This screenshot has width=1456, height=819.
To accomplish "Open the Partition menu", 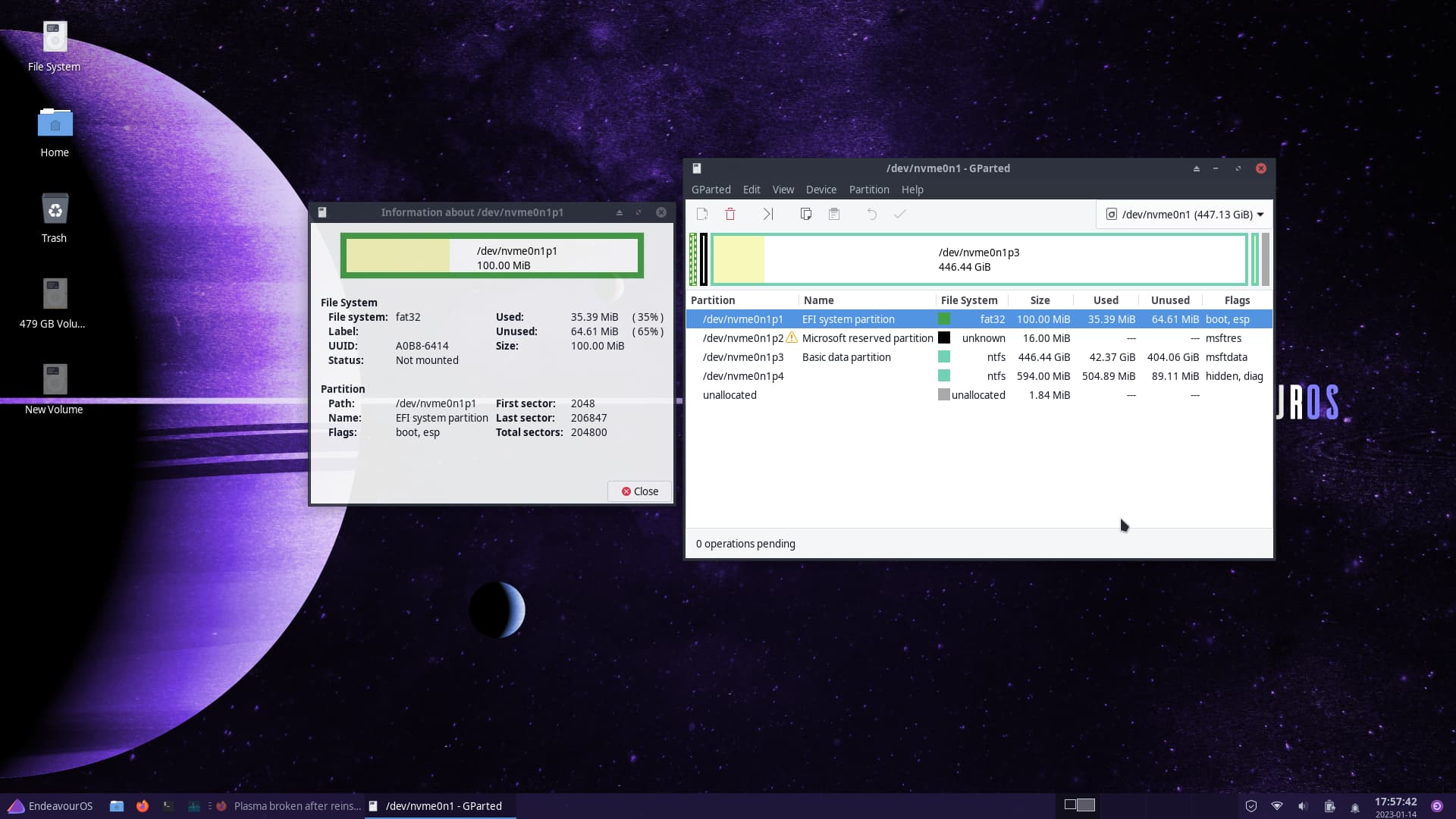I will click(869, 190).
